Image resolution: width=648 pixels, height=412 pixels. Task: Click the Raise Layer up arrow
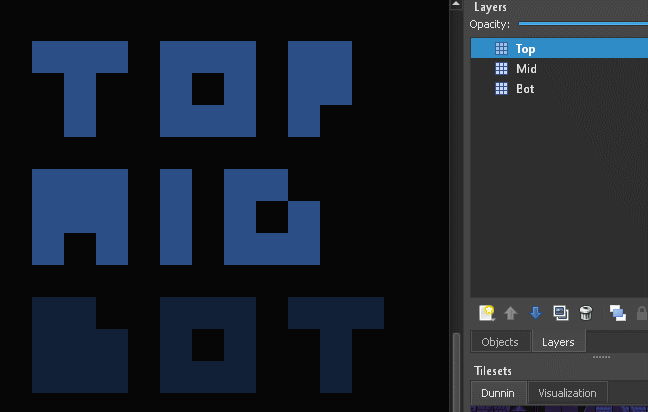(x=511, y=313)
